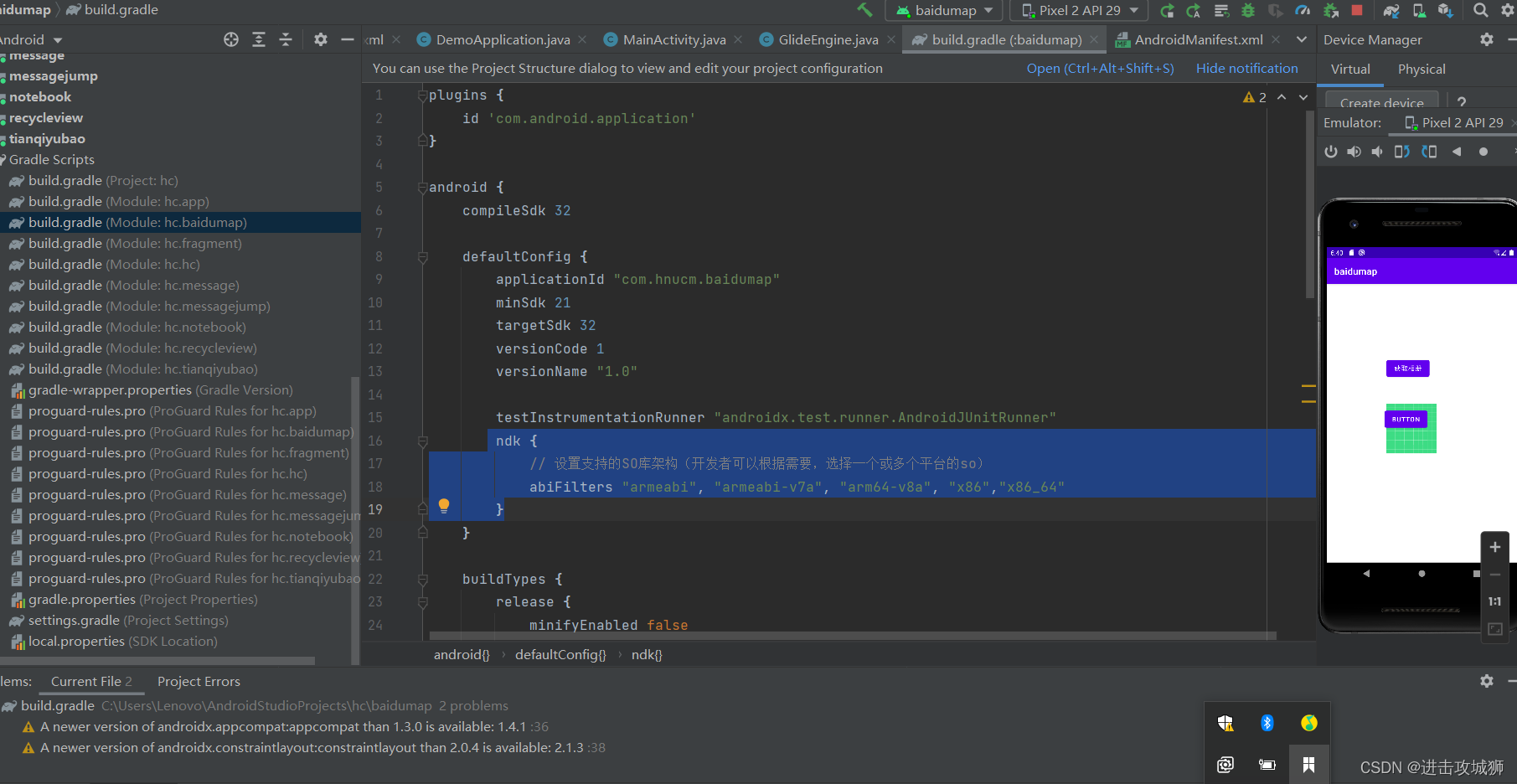Click Collapse All in Project panel

286,39
